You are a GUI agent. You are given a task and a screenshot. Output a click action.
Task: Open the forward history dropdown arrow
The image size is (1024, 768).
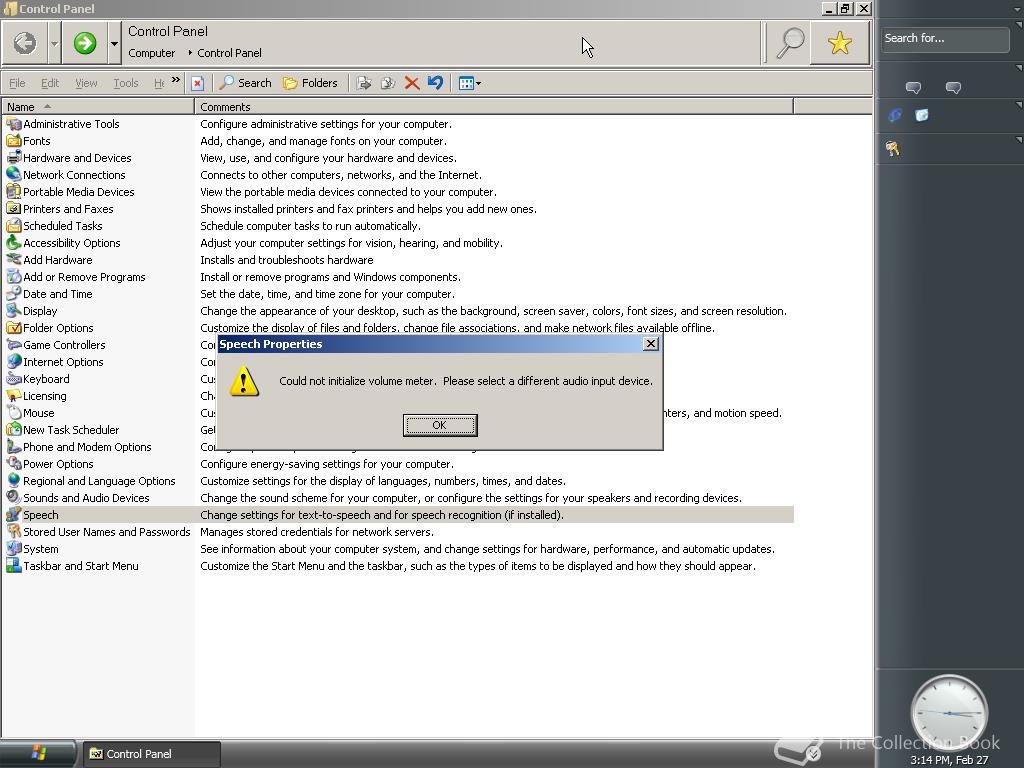[114, 44]
